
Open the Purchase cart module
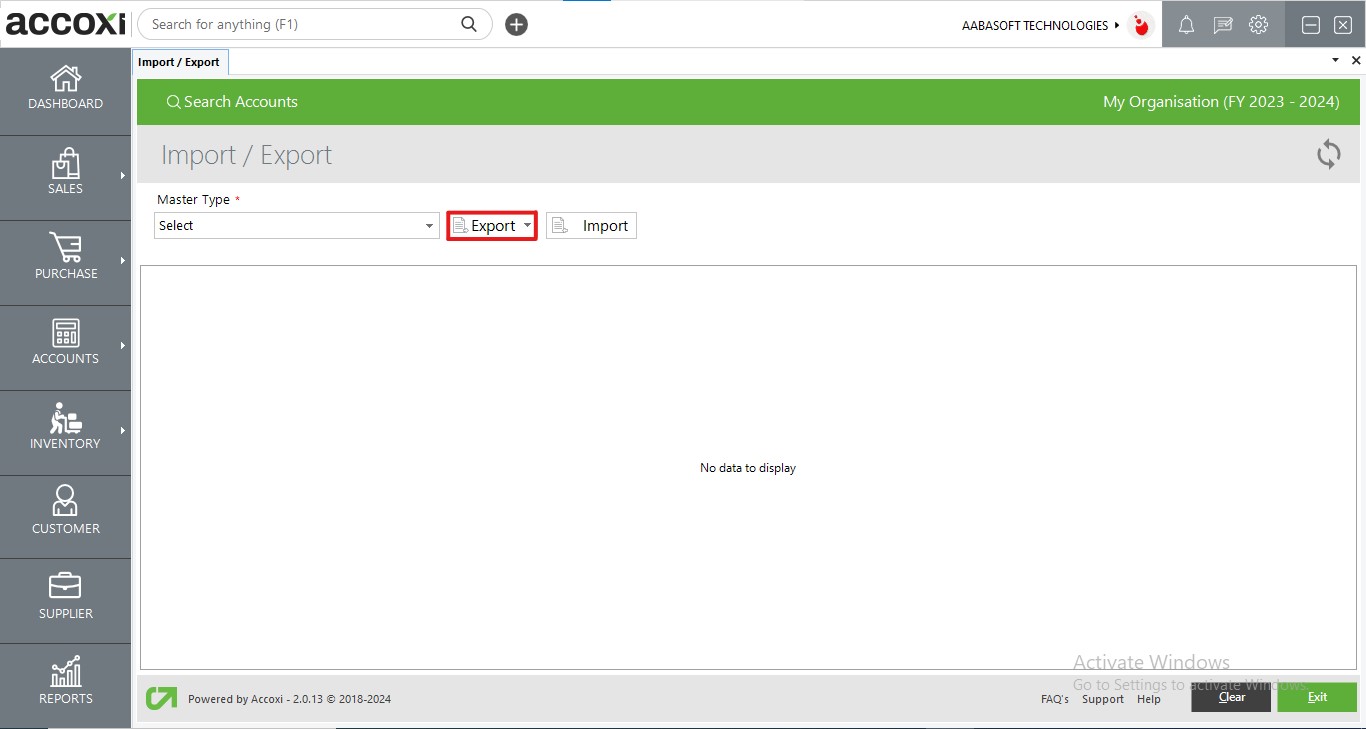pos(65,258)
